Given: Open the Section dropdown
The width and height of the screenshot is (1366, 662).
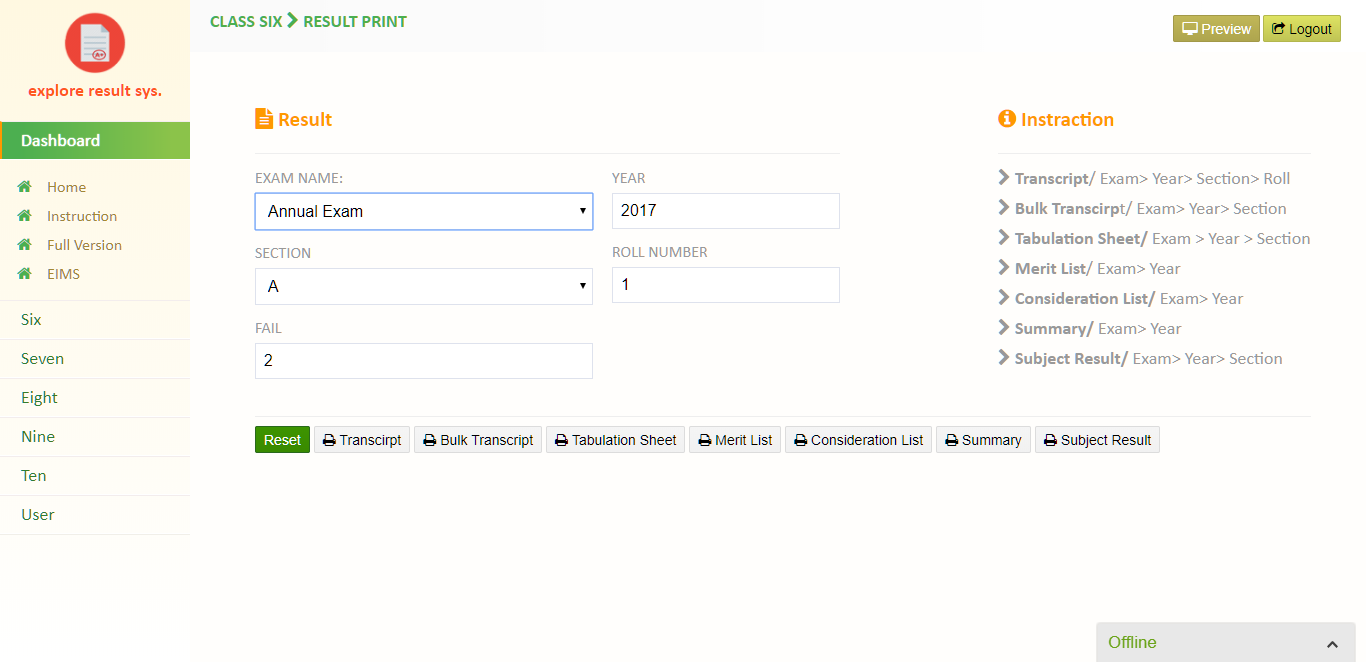Looking at the screenshot, I should (423, 287).
